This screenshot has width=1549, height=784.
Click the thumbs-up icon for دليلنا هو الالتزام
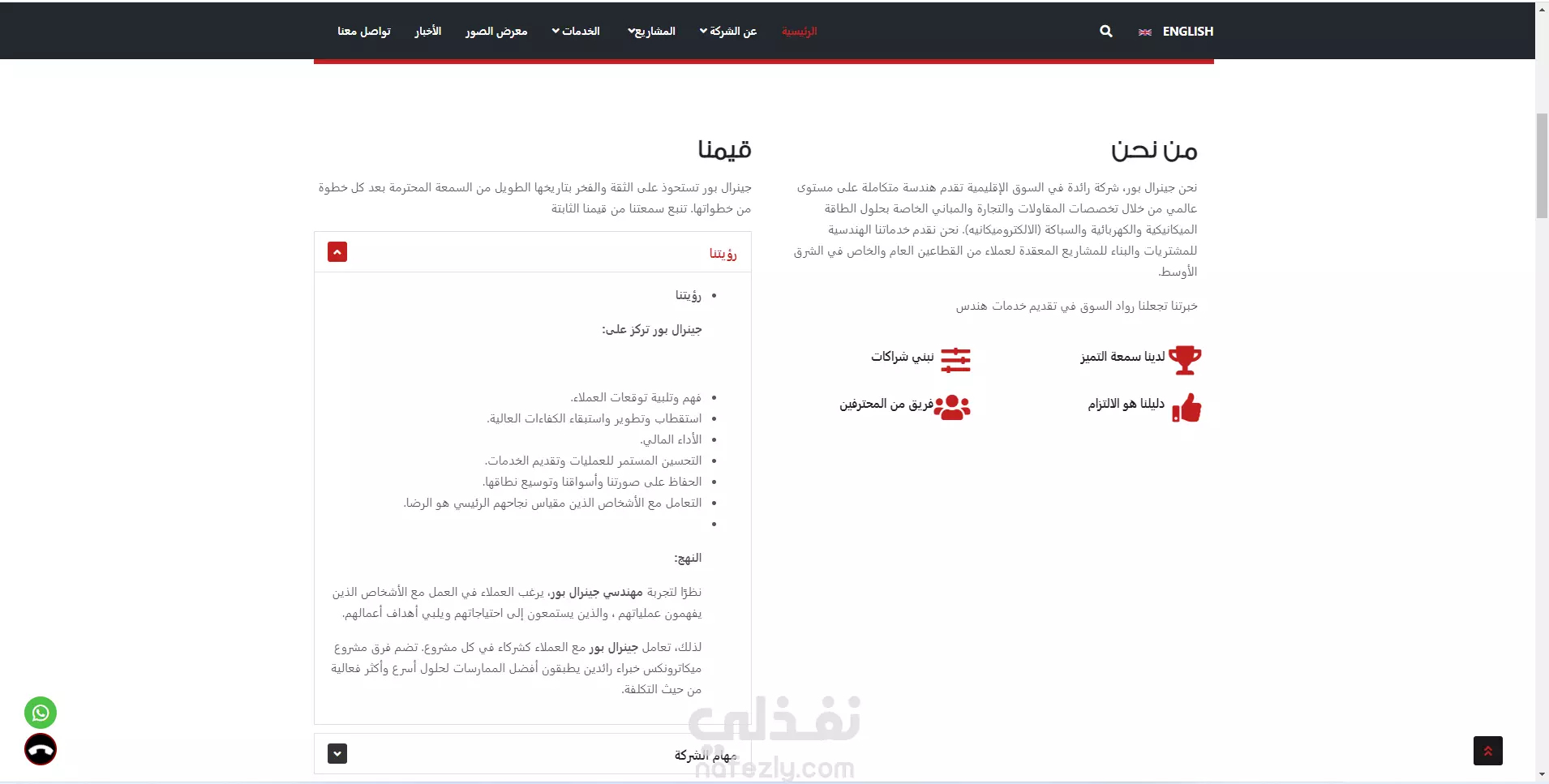point(1186,407)
